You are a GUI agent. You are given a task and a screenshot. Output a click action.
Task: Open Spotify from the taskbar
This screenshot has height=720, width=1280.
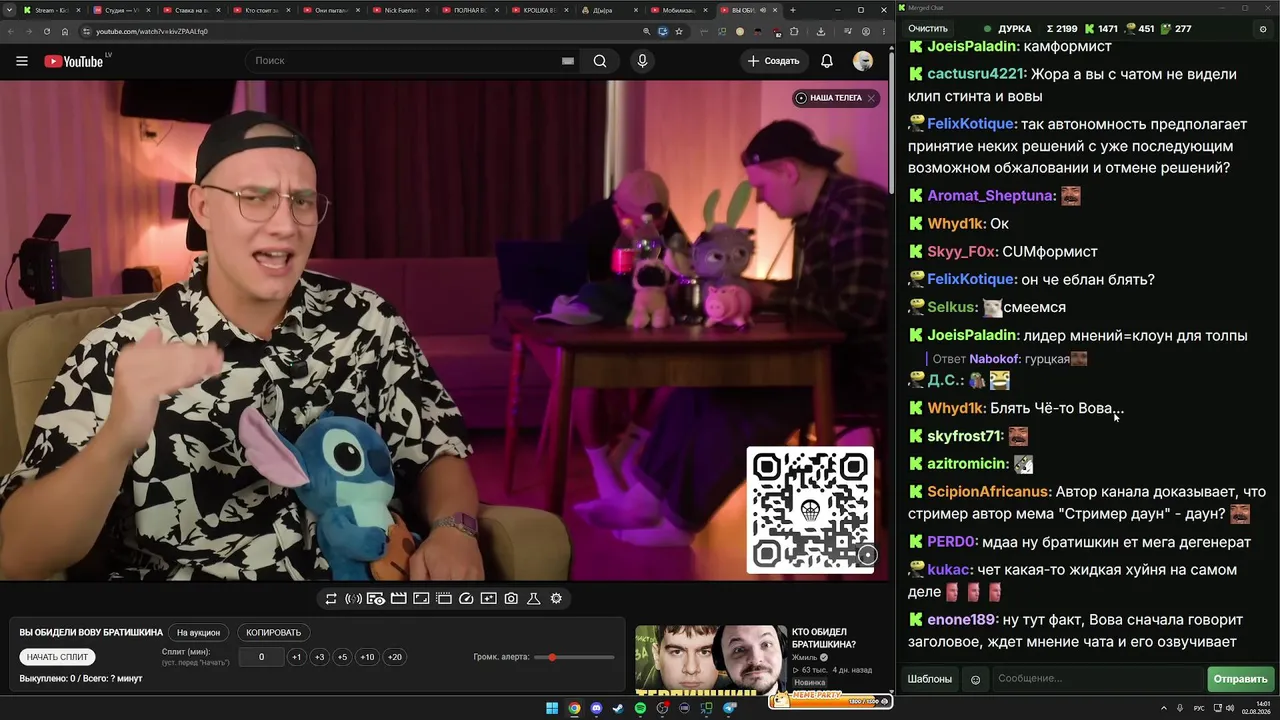[x=640, y=709]
